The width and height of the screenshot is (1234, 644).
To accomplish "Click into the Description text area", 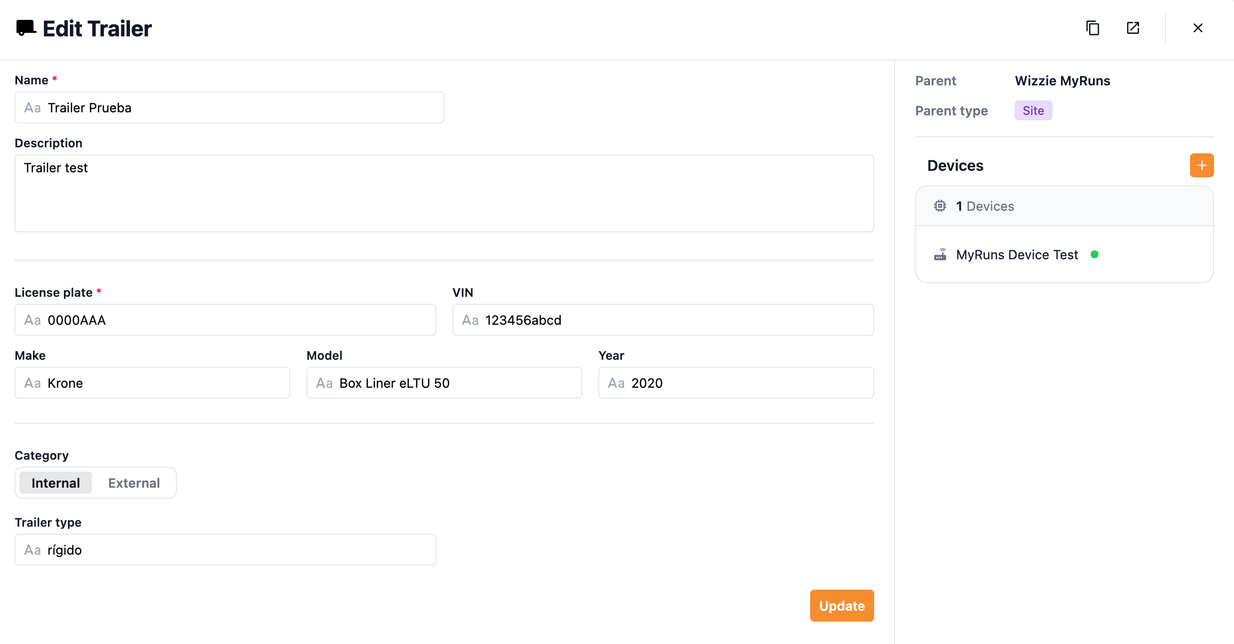I will click(444, 193).
